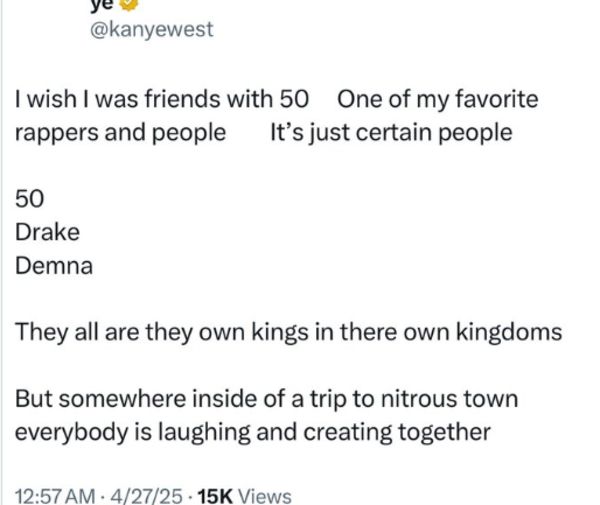Image resolution: width=600 pixels, height=505 pixels.
Task: Click the gold verified badge beside ye
Action: (129, 4)
